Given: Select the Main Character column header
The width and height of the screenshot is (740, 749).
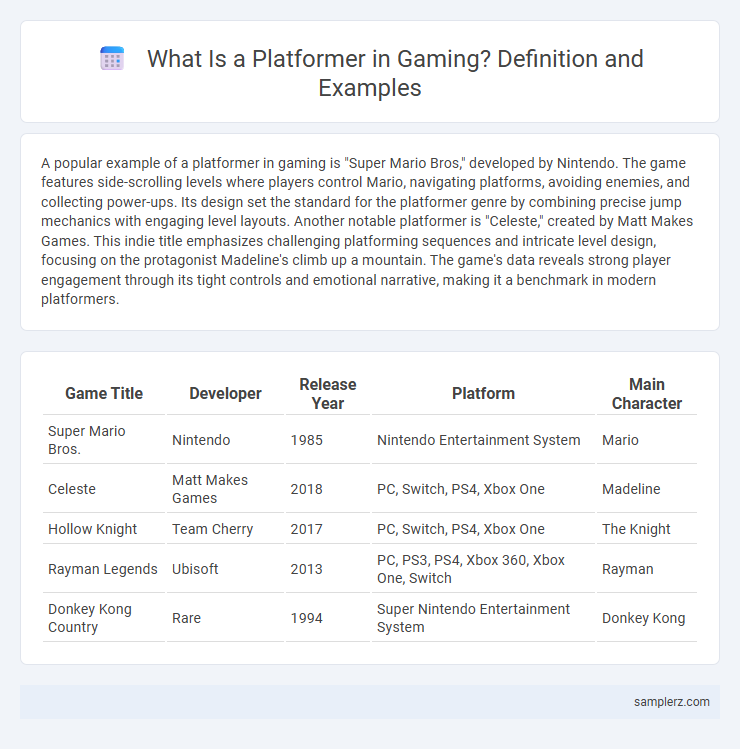Looking at the screenshot, I should [647, 394].
